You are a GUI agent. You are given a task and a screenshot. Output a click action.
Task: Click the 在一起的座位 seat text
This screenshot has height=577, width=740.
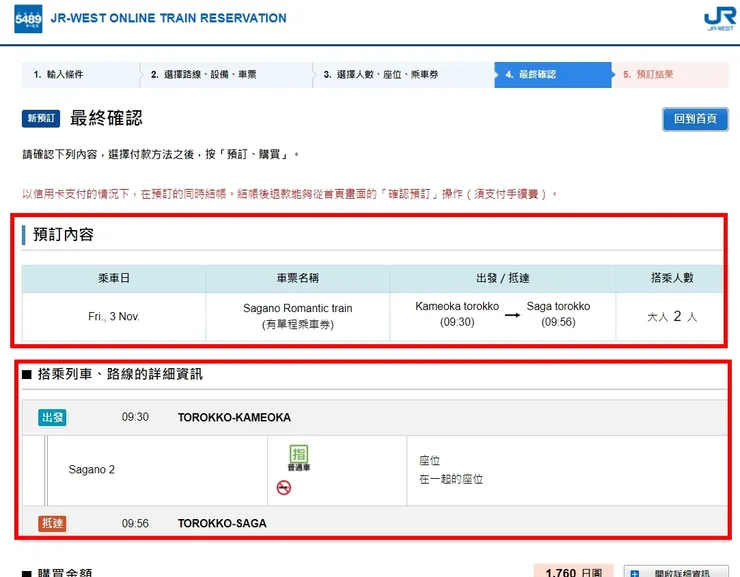451,479
